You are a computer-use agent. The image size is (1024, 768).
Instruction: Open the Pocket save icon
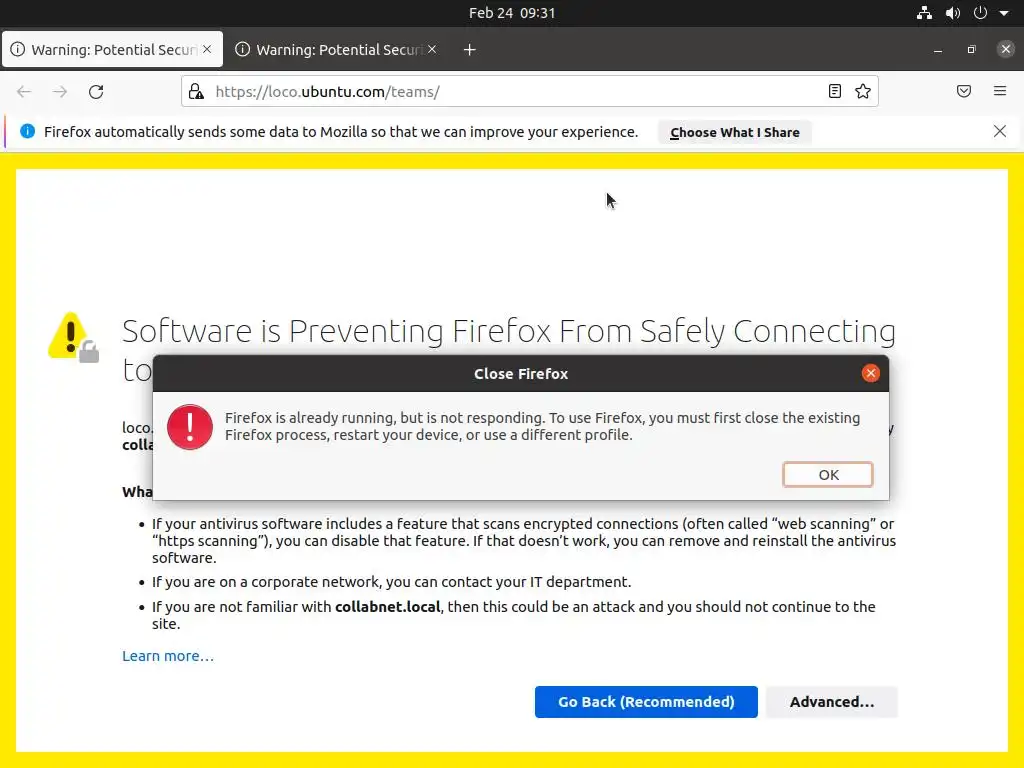point(964,91)
